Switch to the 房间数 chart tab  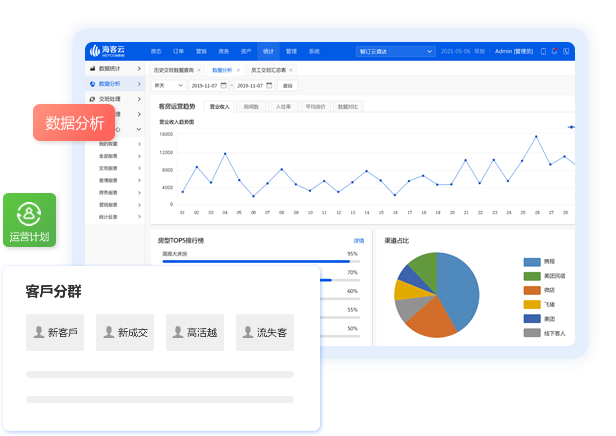(x=251, y=106)
